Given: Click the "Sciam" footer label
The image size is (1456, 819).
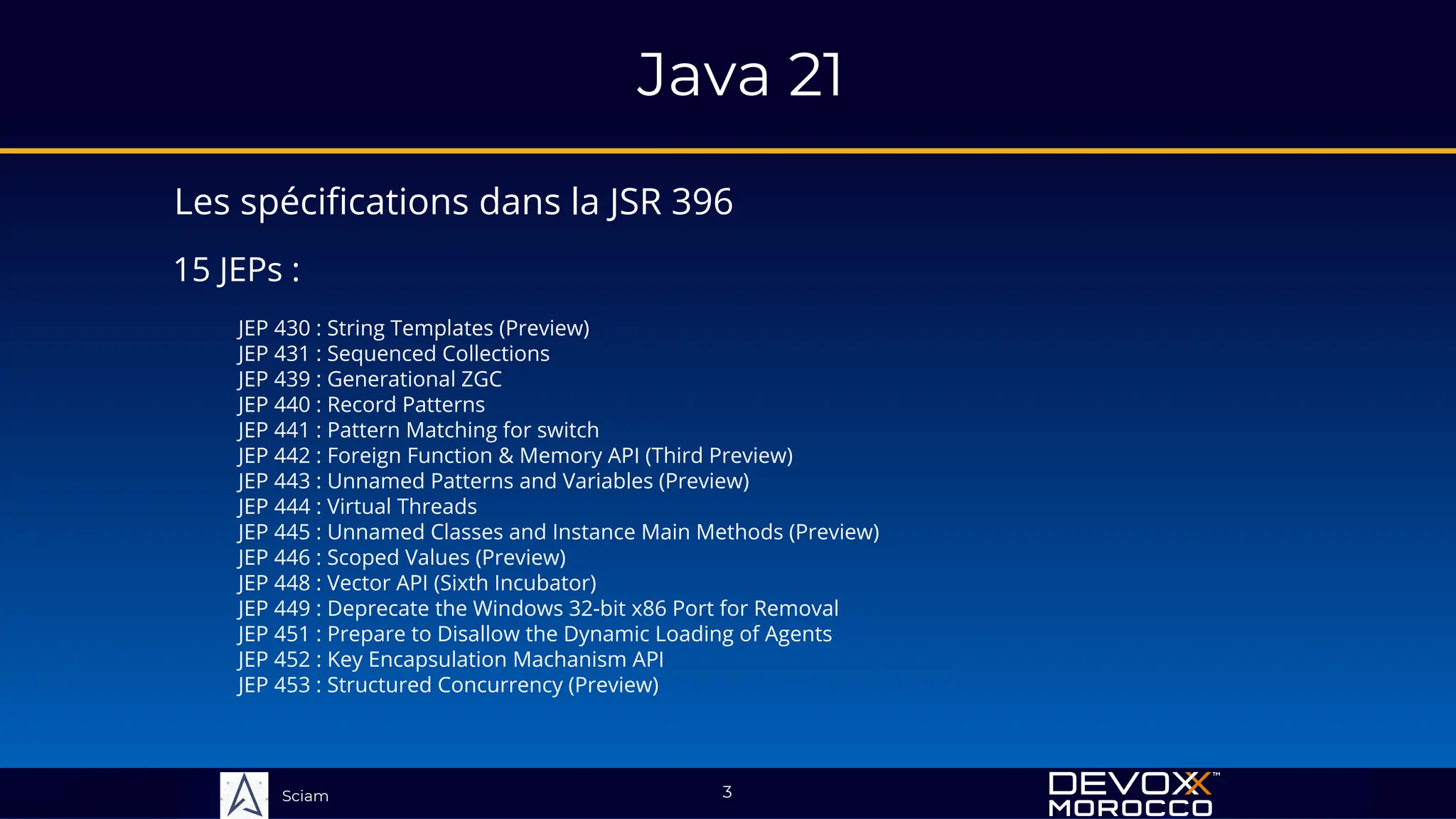Looking at the screenshot, I should [305, 796].
